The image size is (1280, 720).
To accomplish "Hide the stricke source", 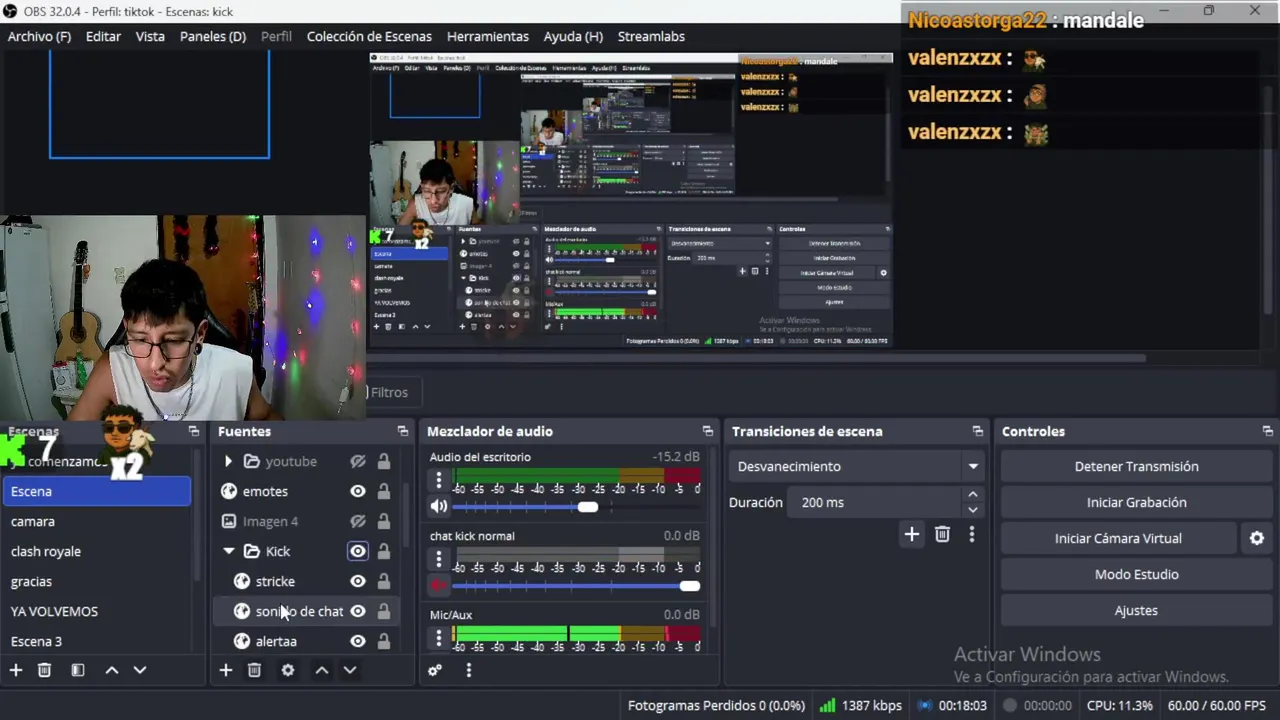I will click(358, 581).
